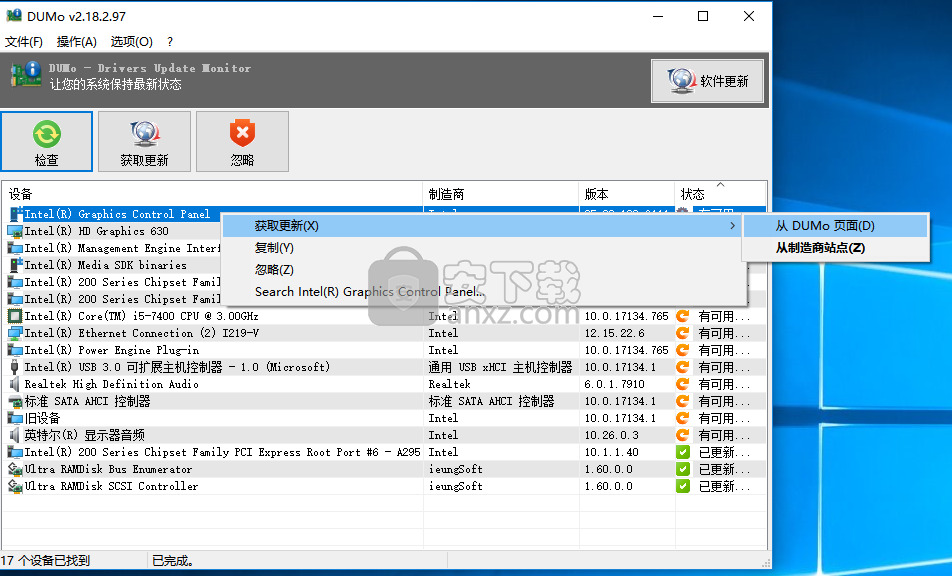The width and height of the screenshot is (952, 576).
Task: Click green check icon for SCSI Controller row
Action: pos(683,486)
